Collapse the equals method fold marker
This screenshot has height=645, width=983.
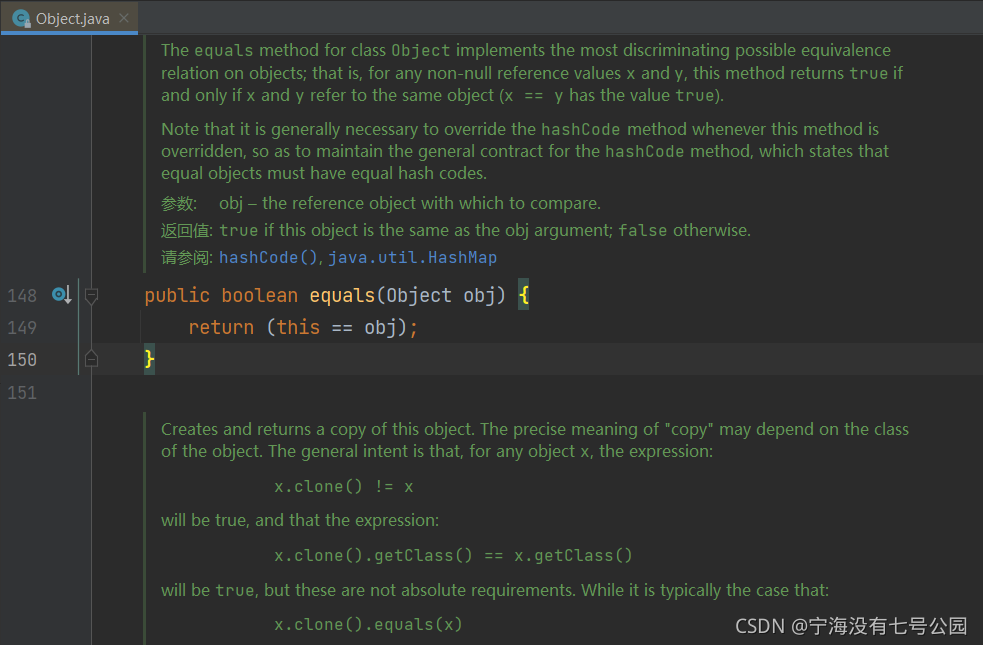(x=92, y=296)
